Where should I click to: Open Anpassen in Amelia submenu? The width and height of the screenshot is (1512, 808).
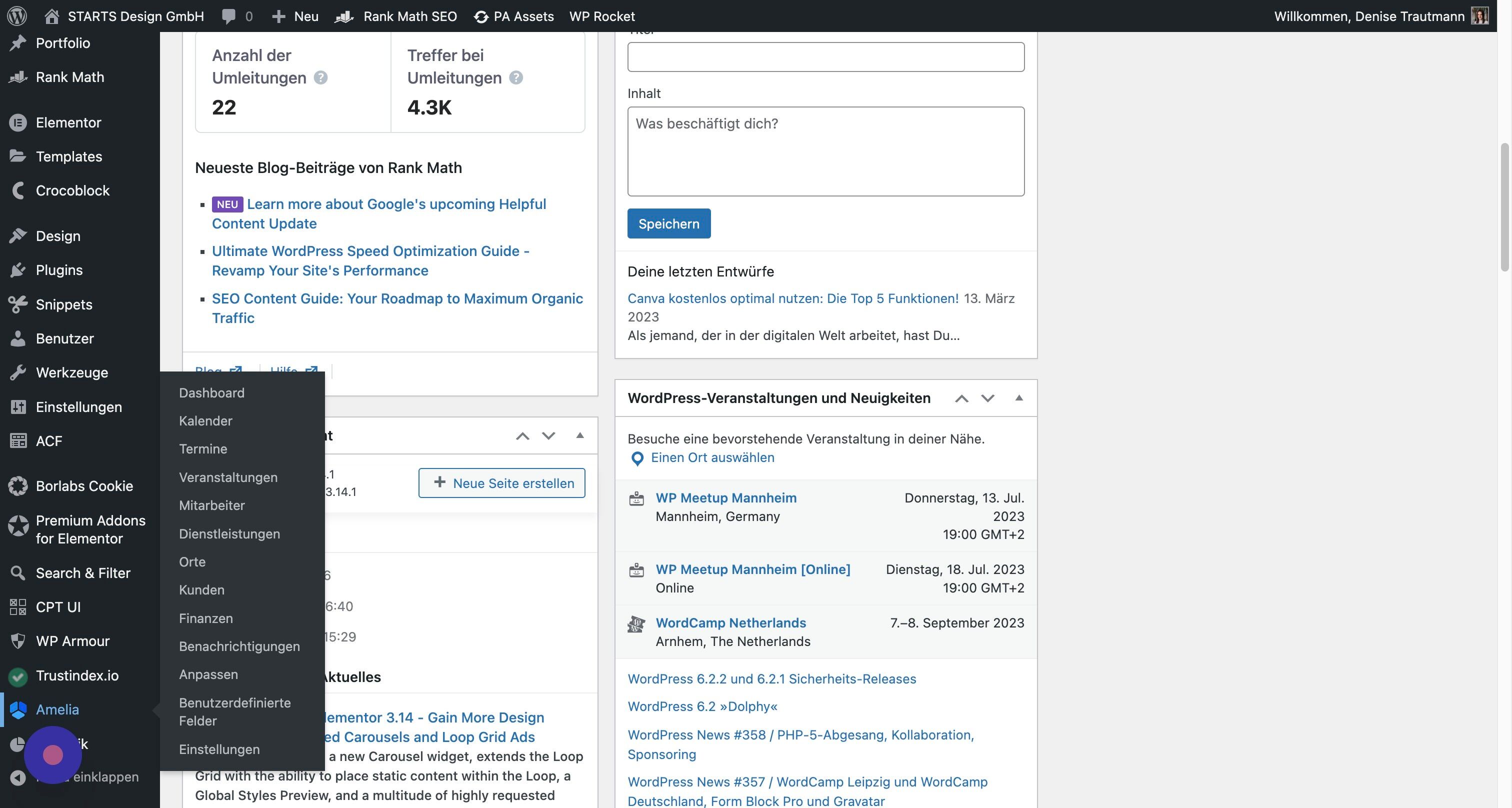click(208, 674)
